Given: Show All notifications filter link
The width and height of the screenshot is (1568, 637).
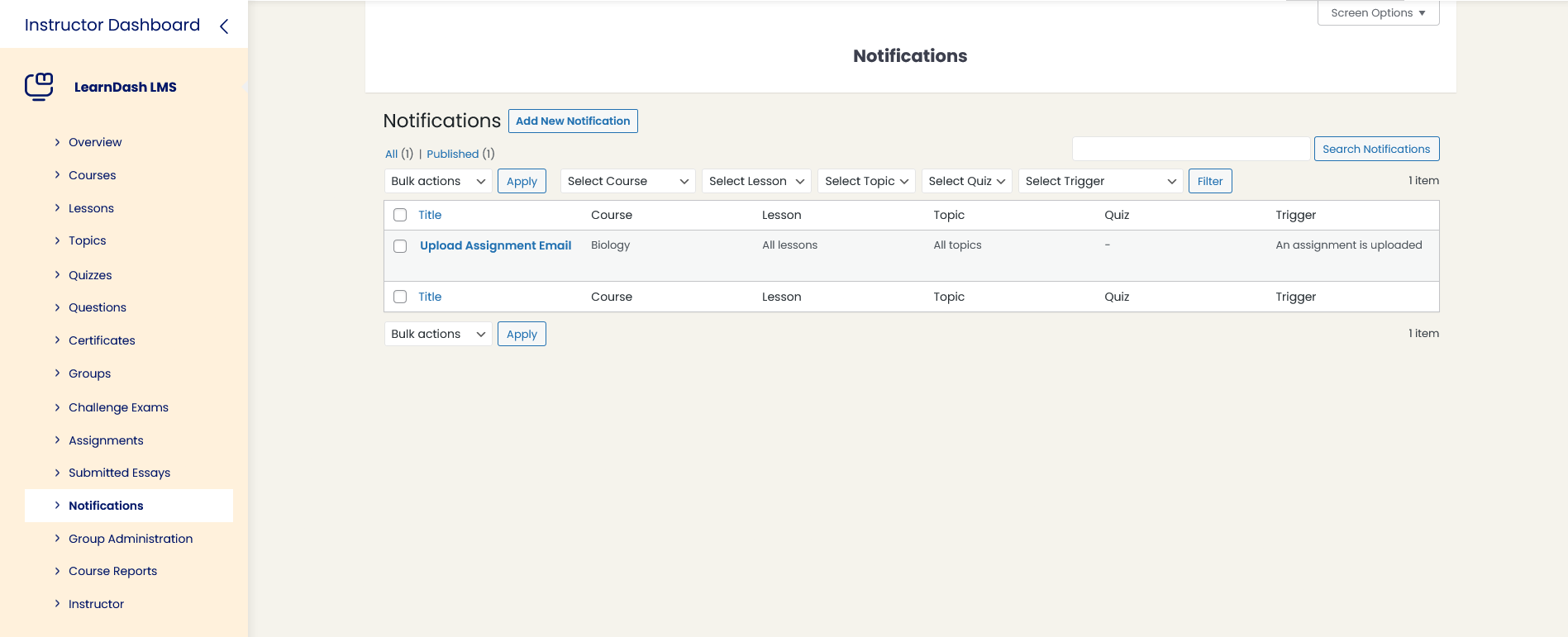Looking at the screenshot, I should click(x=391, y=154).
